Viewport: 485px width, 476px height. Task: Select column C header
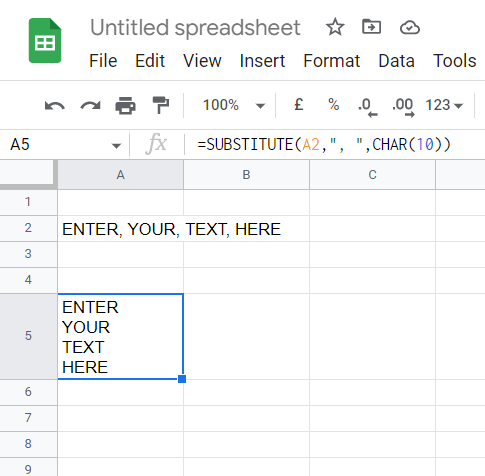(372, 175)
